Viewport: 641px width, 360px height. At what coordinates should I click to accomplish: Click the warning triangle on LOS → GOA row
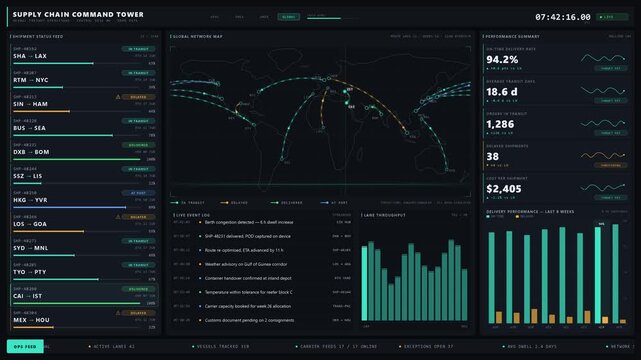point(118,217)
